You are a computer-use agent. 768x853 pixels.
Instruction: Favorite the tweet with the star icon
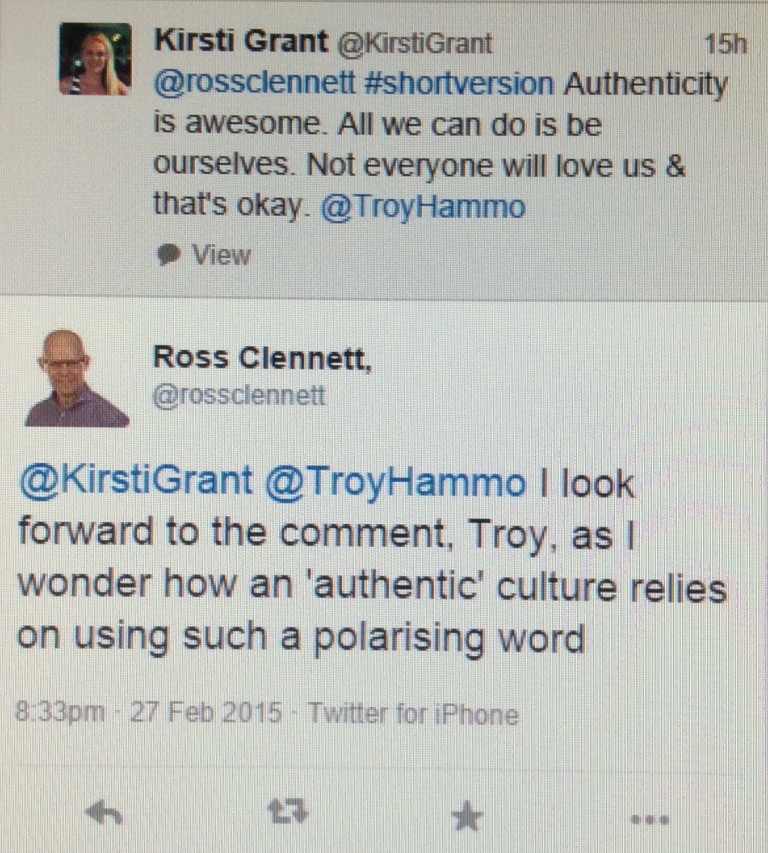click(466, 816)
